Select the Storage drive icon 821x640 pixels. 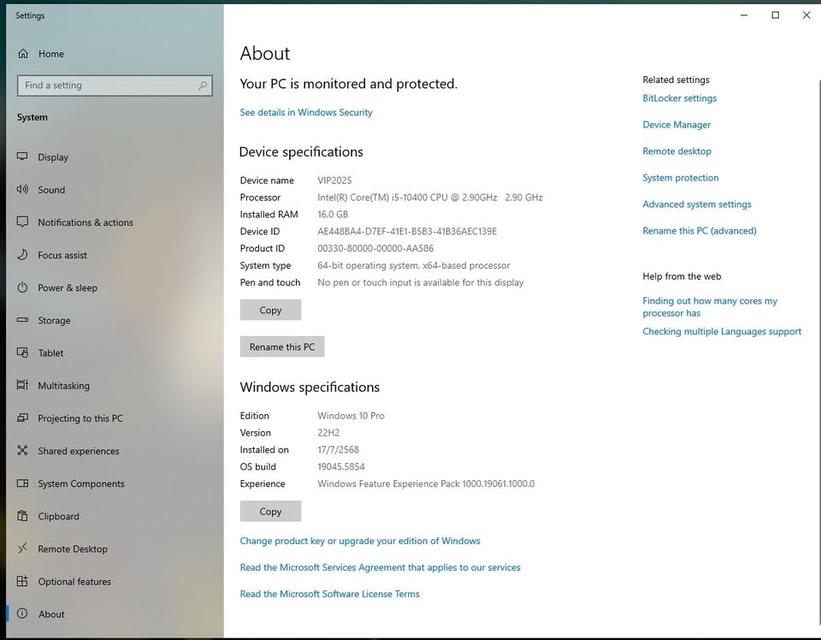(23, 320)
